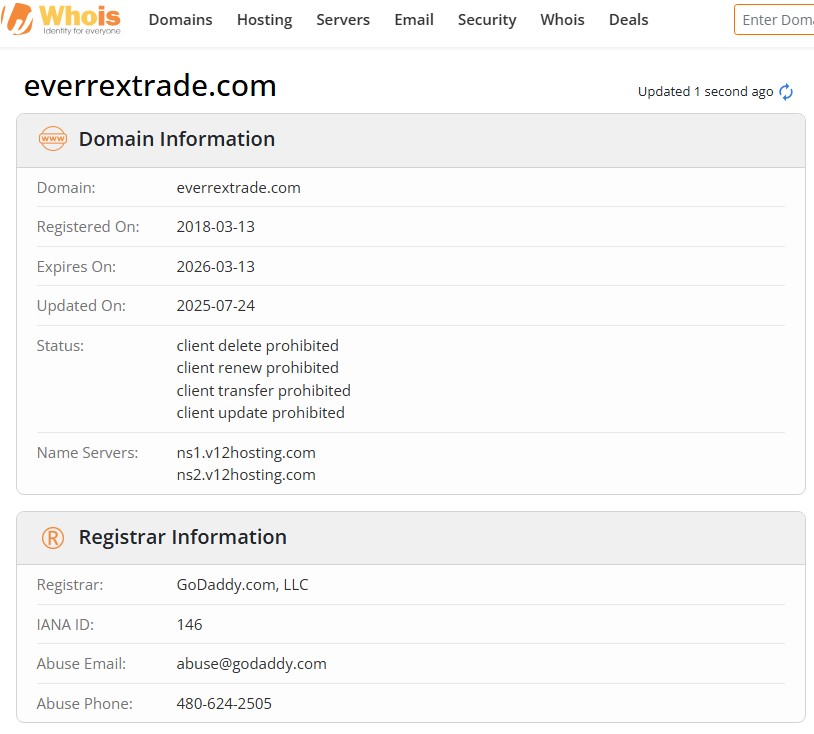814x734 pixels.
Task: Open the Hosting menu
Action: (264, 19)
